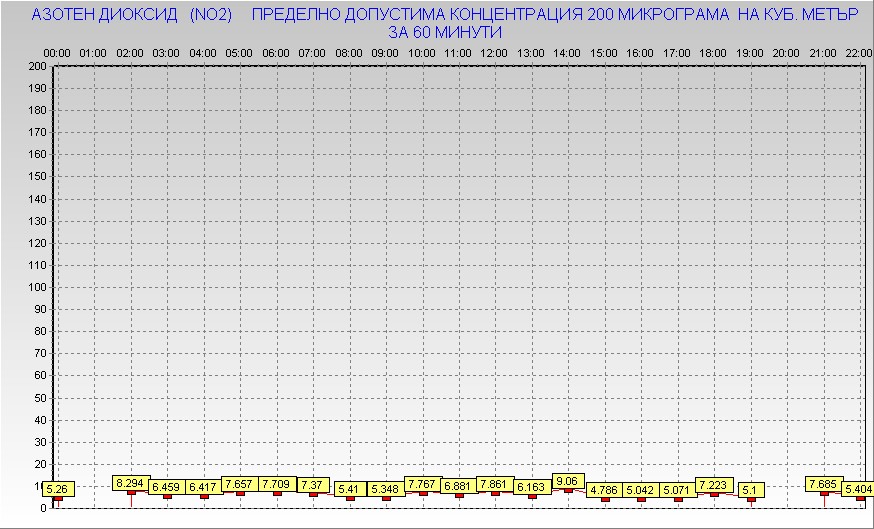Select the 5.042 value label
This screenshot has width=874, height=529.
[641, 491]
